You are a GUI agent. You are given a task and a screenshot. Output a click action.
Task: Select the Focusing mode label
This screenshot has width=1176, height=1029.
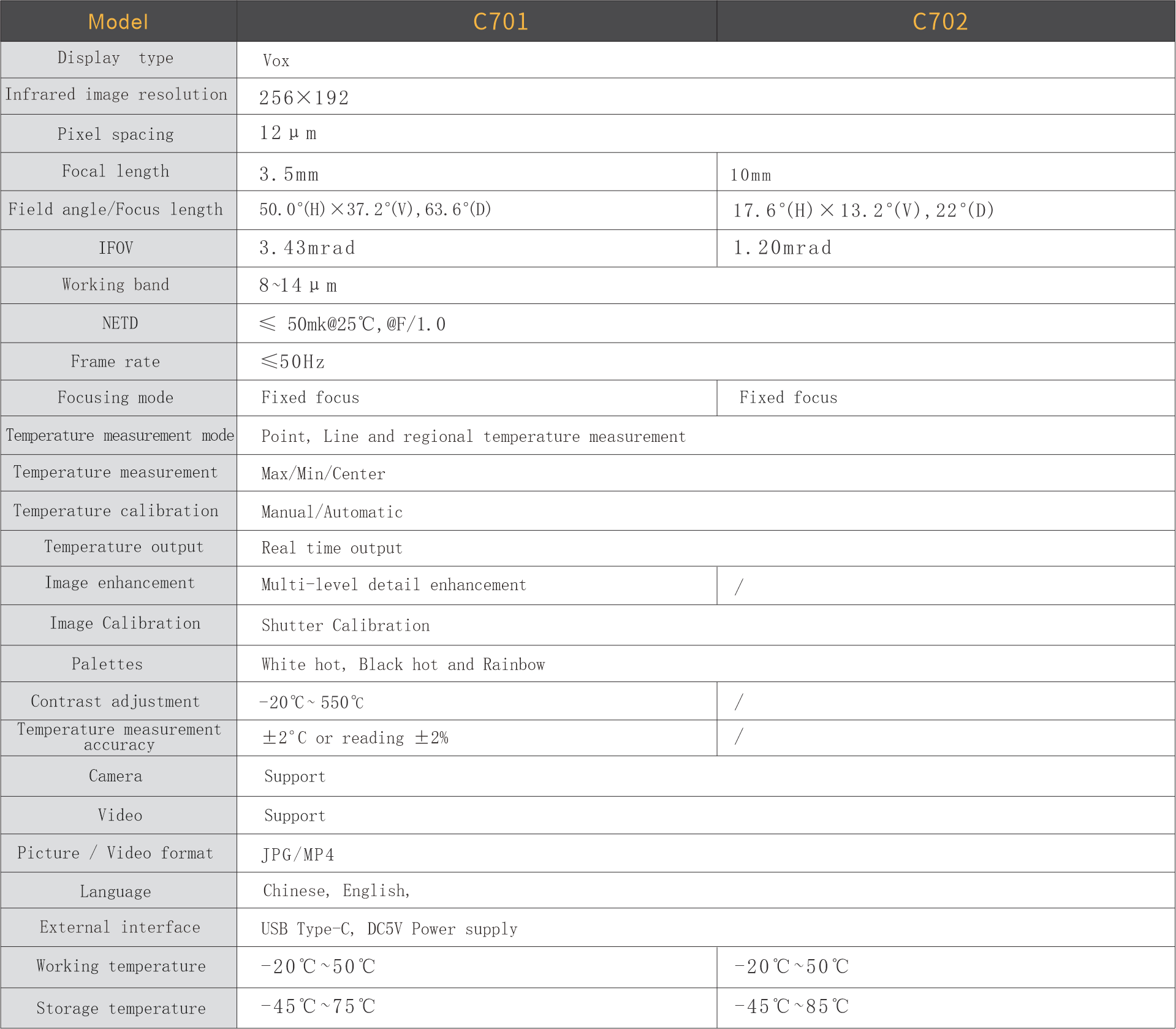pyautogui.click(x=115, y=398)
